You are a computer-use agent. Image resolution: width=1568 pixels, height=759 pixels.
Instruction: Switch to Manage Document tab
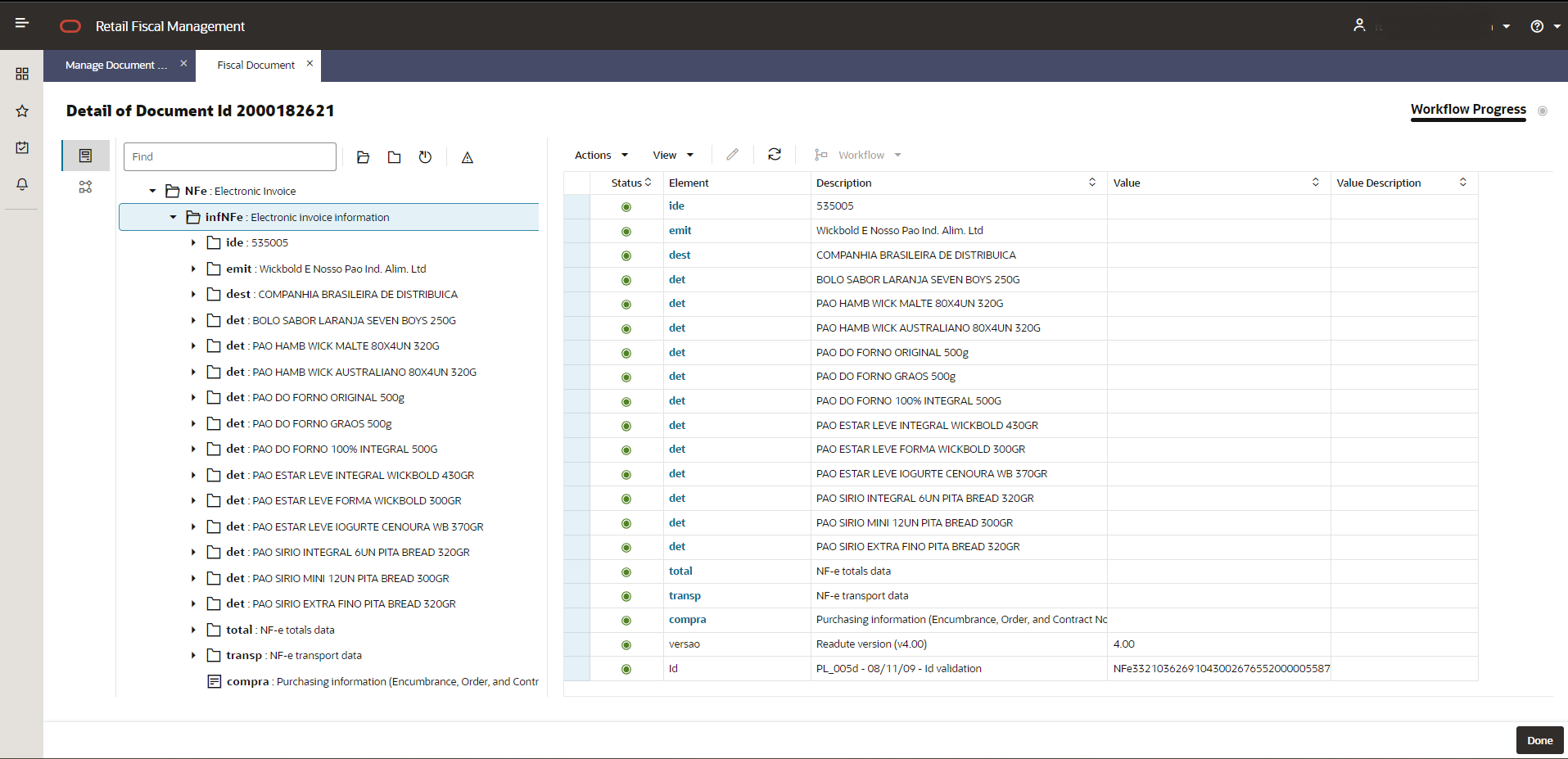click(x=115, y=65)
